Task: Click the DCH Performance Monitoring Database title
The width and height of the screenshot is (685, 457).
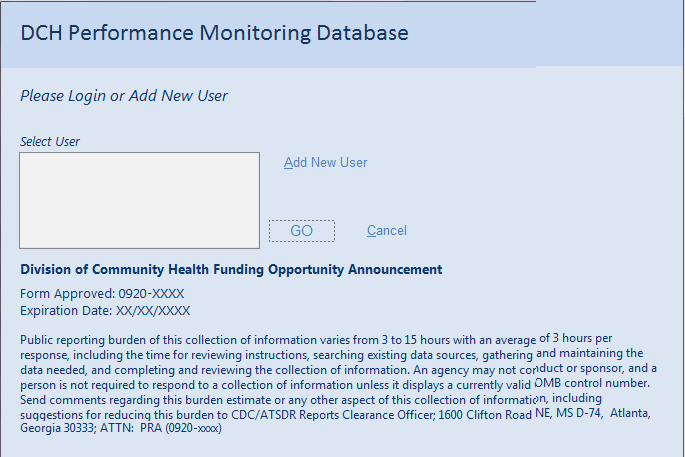Action: (214, 33)
